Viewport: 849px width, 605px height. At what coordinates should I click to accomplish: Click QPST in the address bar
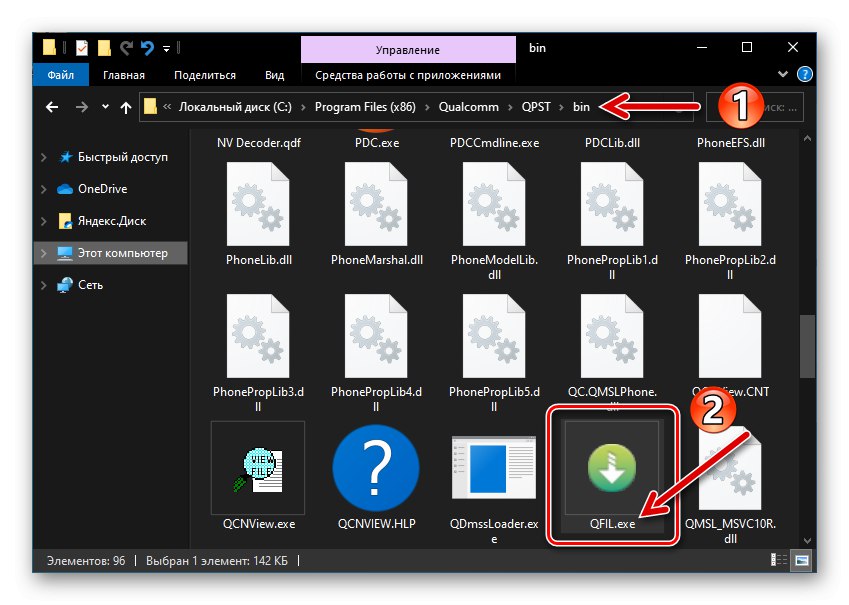click(x=535, y=107)
